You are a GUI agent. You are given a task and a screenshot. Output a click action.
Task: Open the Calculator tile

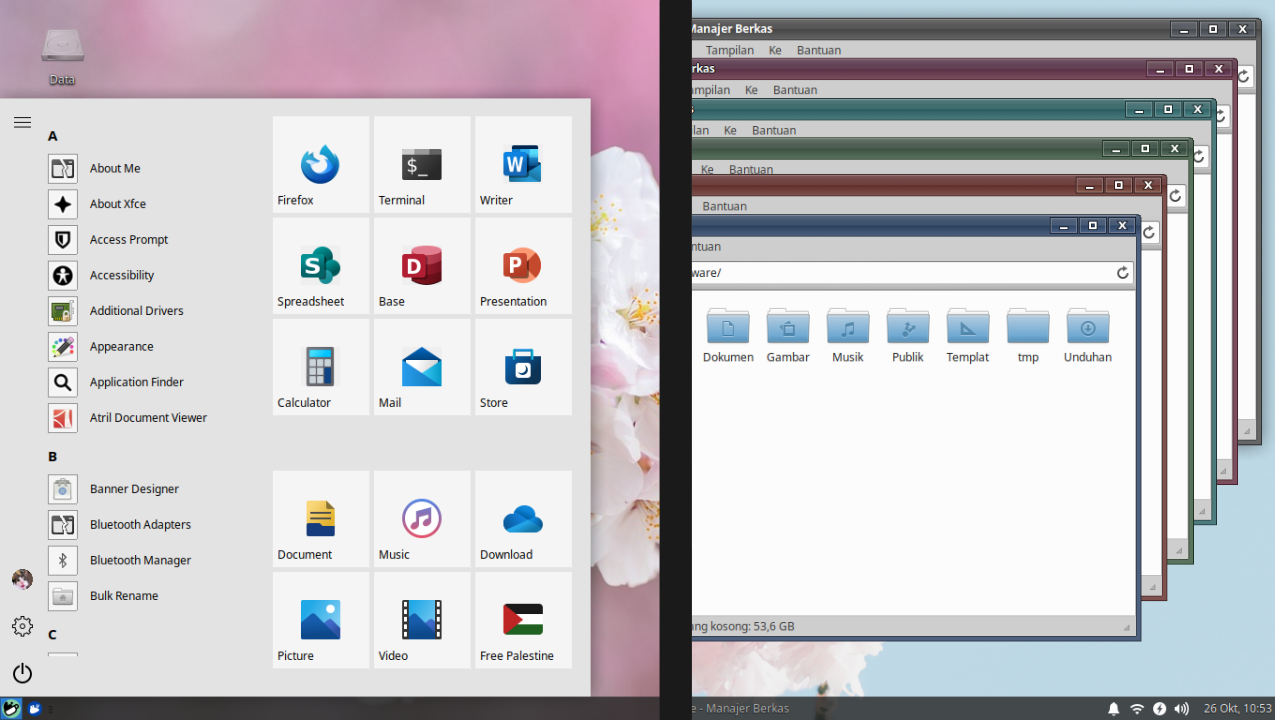(321, 367)
